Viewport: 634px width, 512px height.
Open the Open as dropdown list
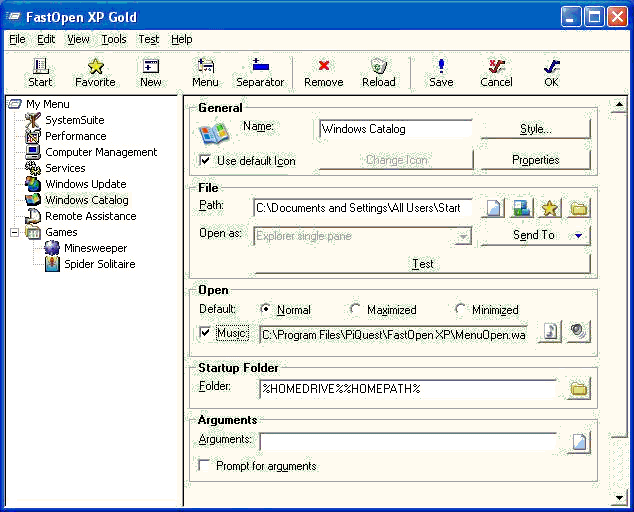point(463,236)
